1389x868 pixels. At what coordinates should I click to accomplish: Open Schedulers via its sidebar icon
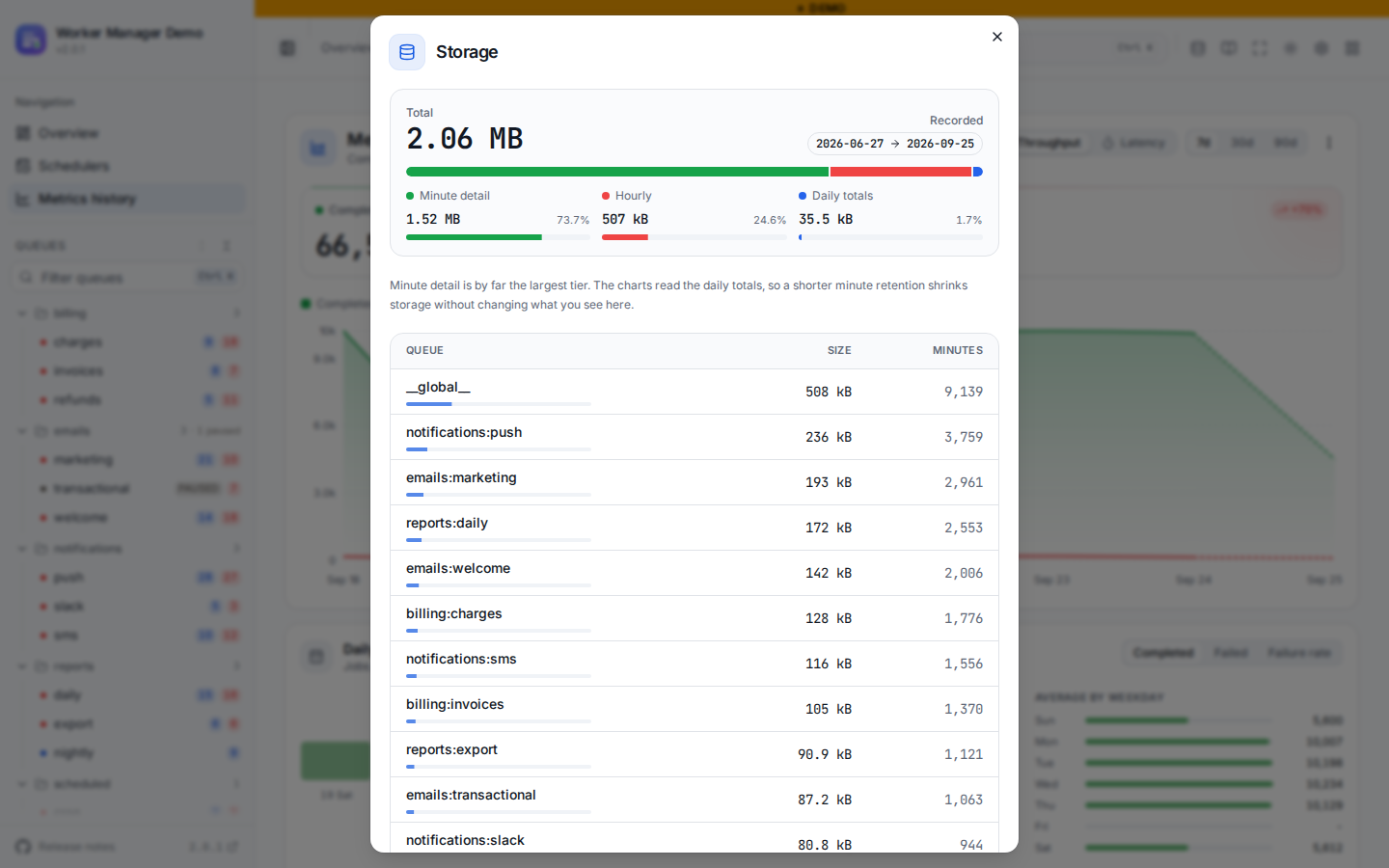[x=23, y=166]
